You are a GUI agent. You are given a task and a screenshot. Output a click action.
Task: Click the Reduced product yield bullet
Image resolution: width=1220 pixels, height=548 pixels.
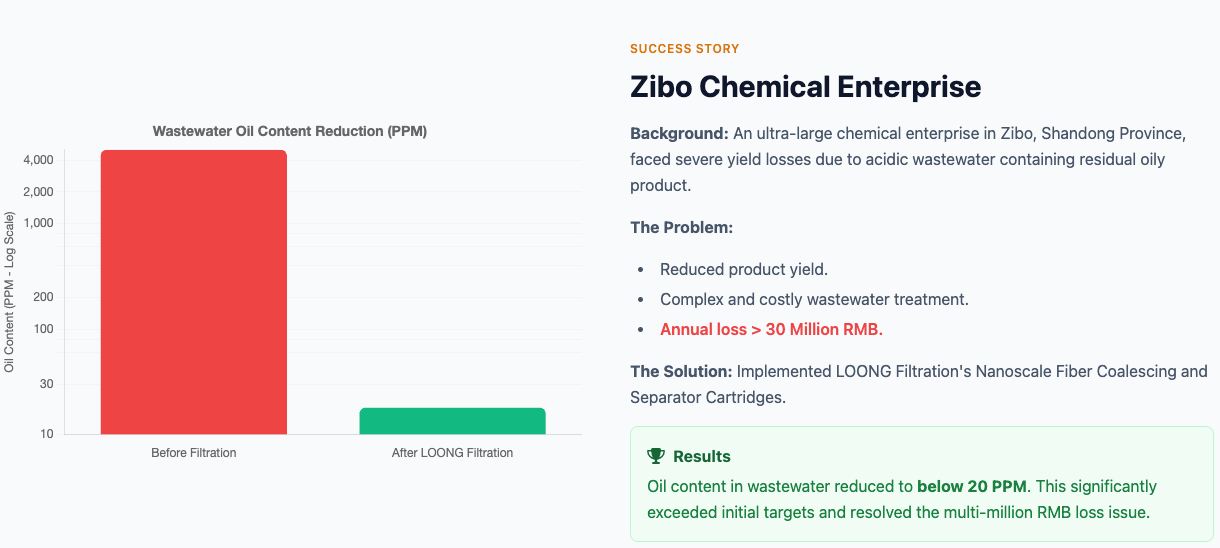(x=744, y=269)
